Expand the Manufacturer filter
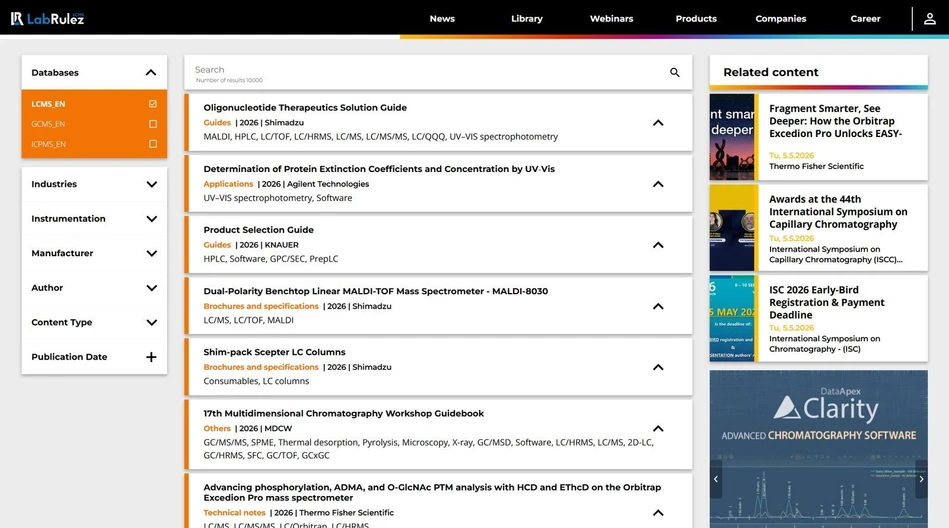The image size is (949, 528). [151, 253]
